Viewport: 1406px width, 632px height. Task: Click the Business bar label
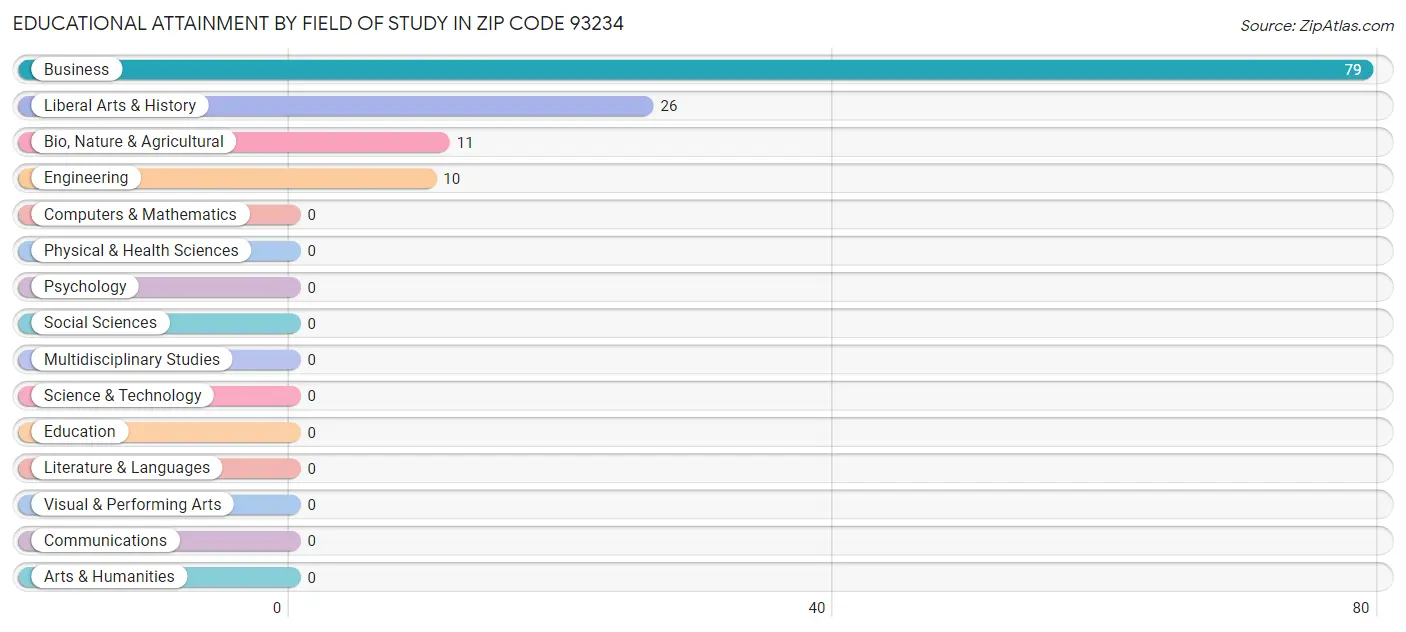[x=76, y=70]
